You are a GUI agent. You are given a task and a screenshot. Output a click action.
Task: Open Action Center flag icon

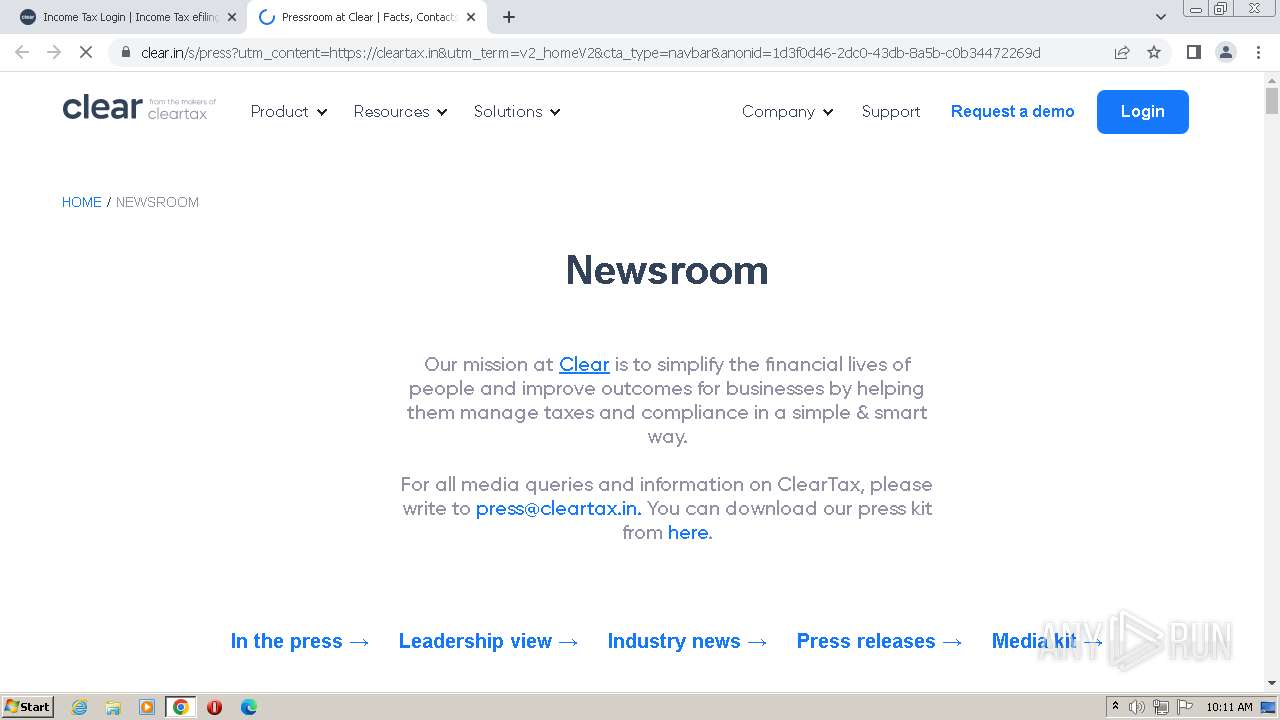1184,707
